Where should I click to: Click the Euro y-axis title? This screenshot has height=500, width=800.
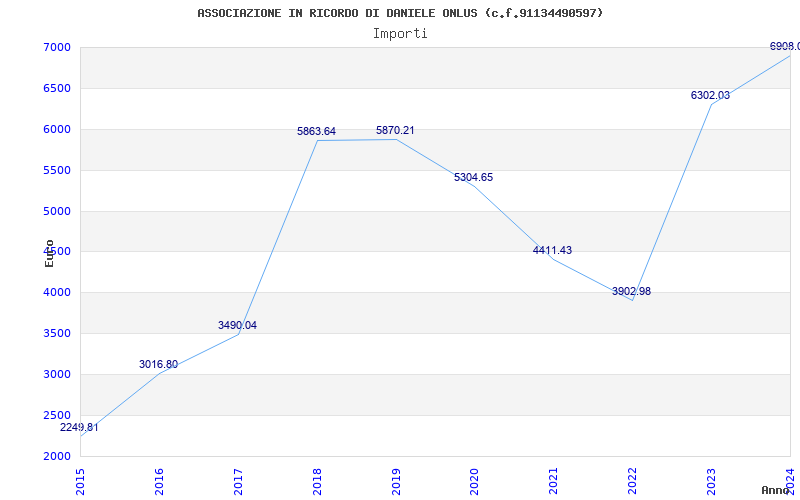(x=49, y=254)
